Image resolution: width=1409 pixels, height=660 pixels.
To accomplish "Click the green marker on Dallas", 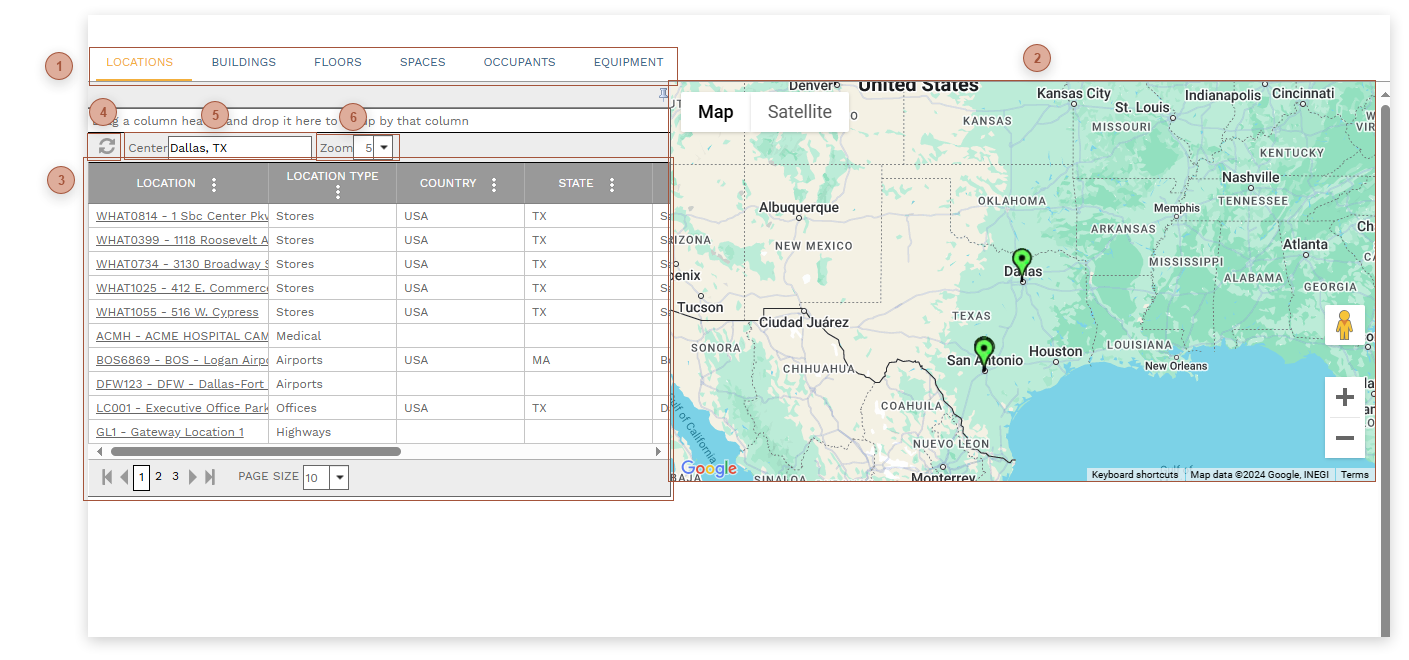I will pos(1021,262).
